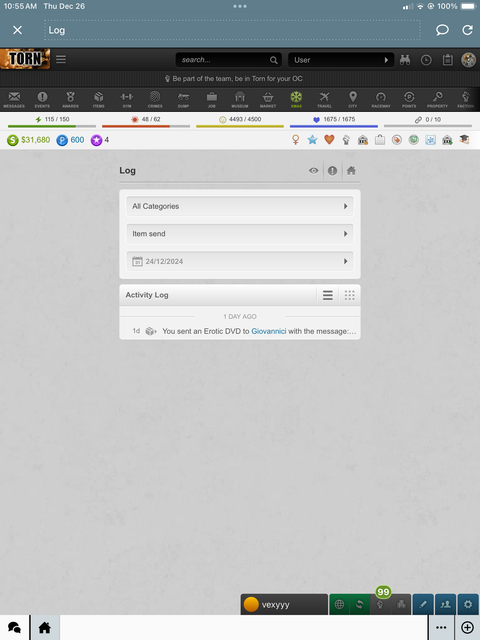
Task: Expand the All Categories dropdown
Action: point(240,206)
